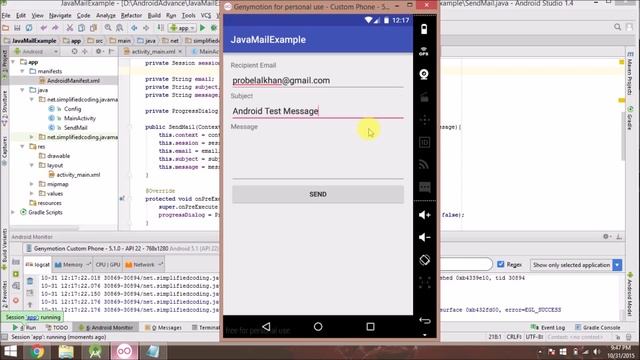Switch to the logcat tab

point(38,264)
